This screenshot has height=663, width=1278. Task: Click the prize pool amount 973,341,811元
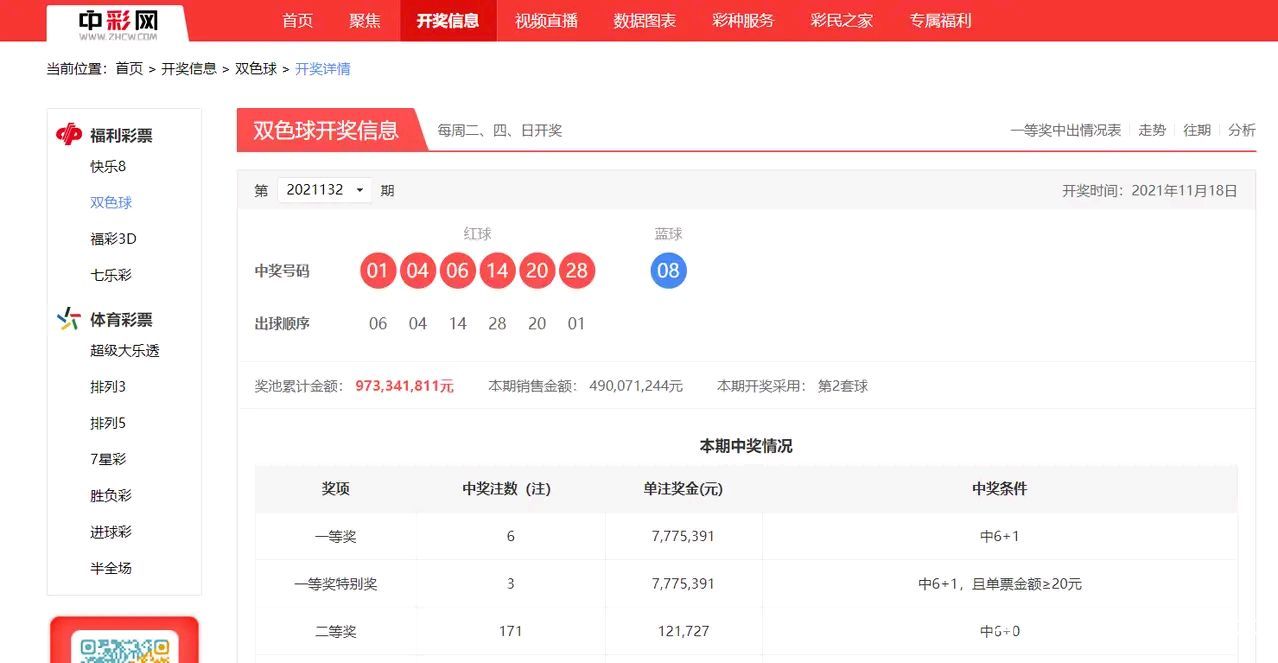click(x=404, y=386)
